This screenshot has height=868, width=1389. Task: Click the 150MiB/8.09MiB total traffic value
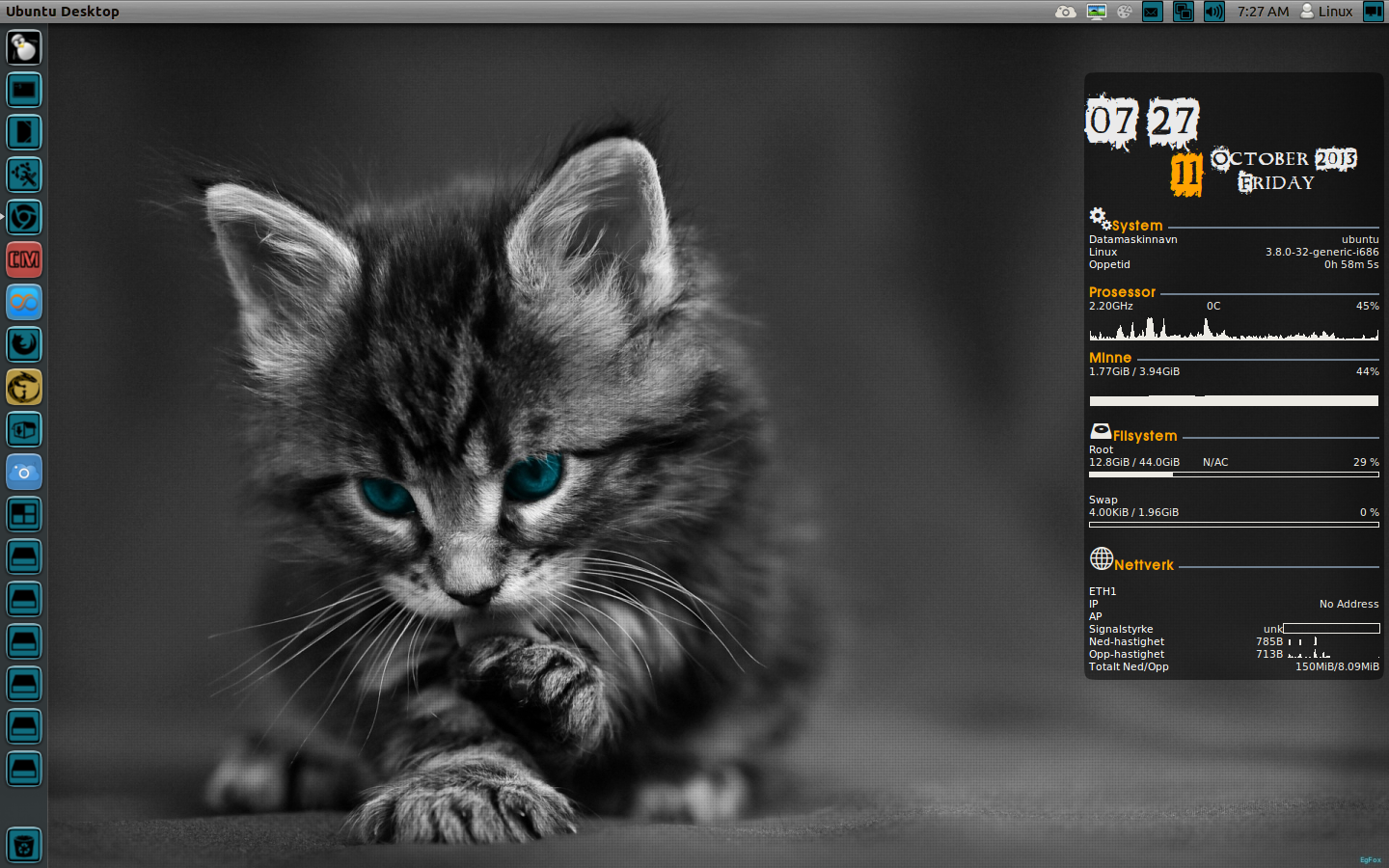pos(1337,666)
